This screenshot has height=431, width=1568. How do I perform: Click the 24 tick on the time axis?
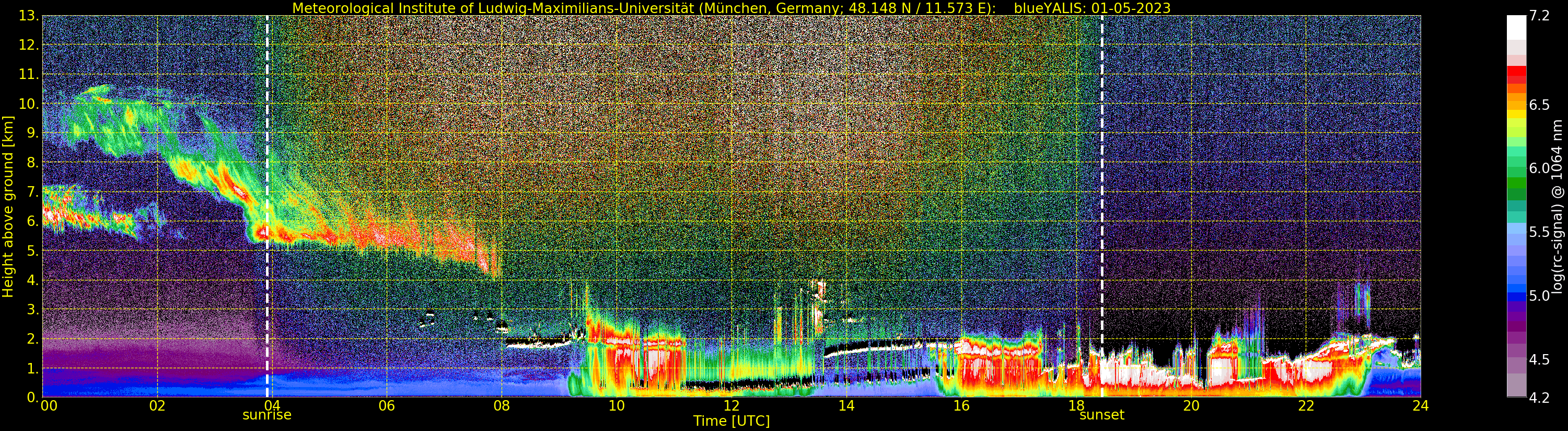[x=1420, y=406]
